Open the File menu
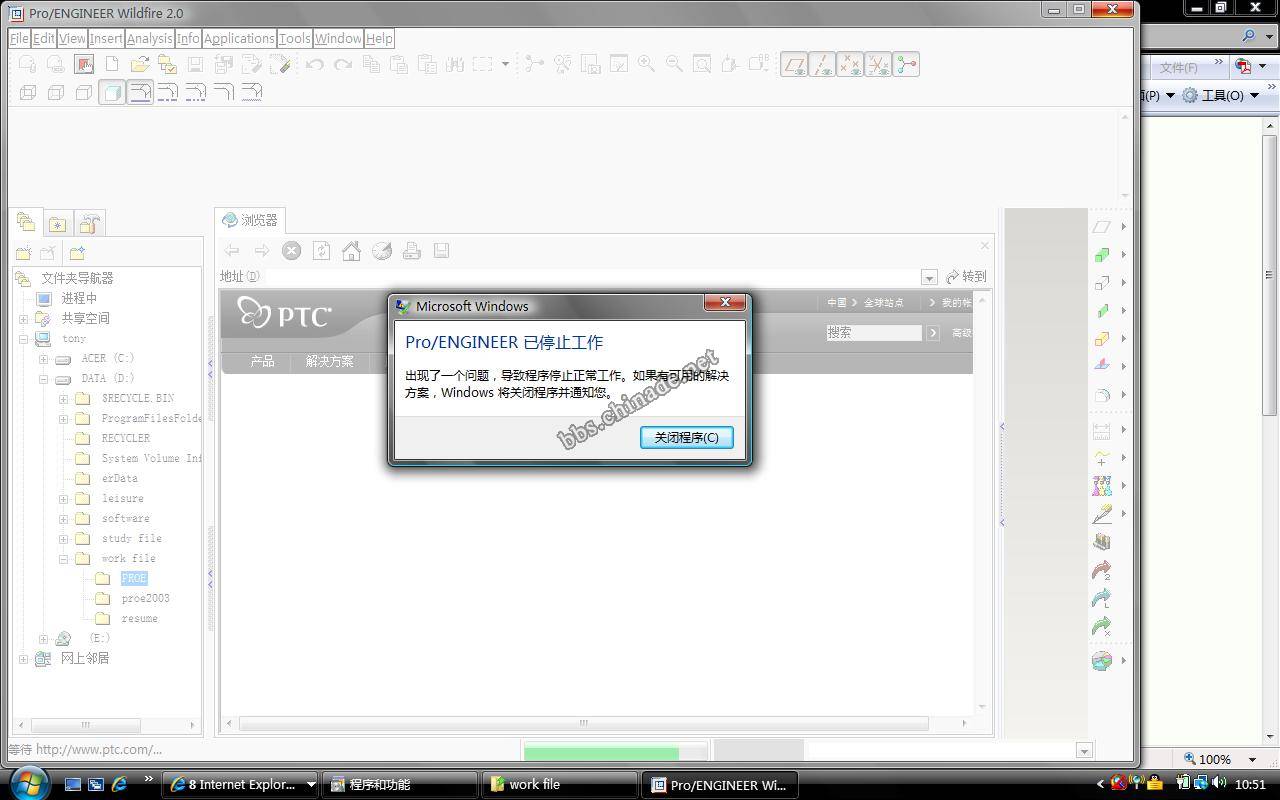The width and height of the screenshot is (1280, 800). coord(19,38)
